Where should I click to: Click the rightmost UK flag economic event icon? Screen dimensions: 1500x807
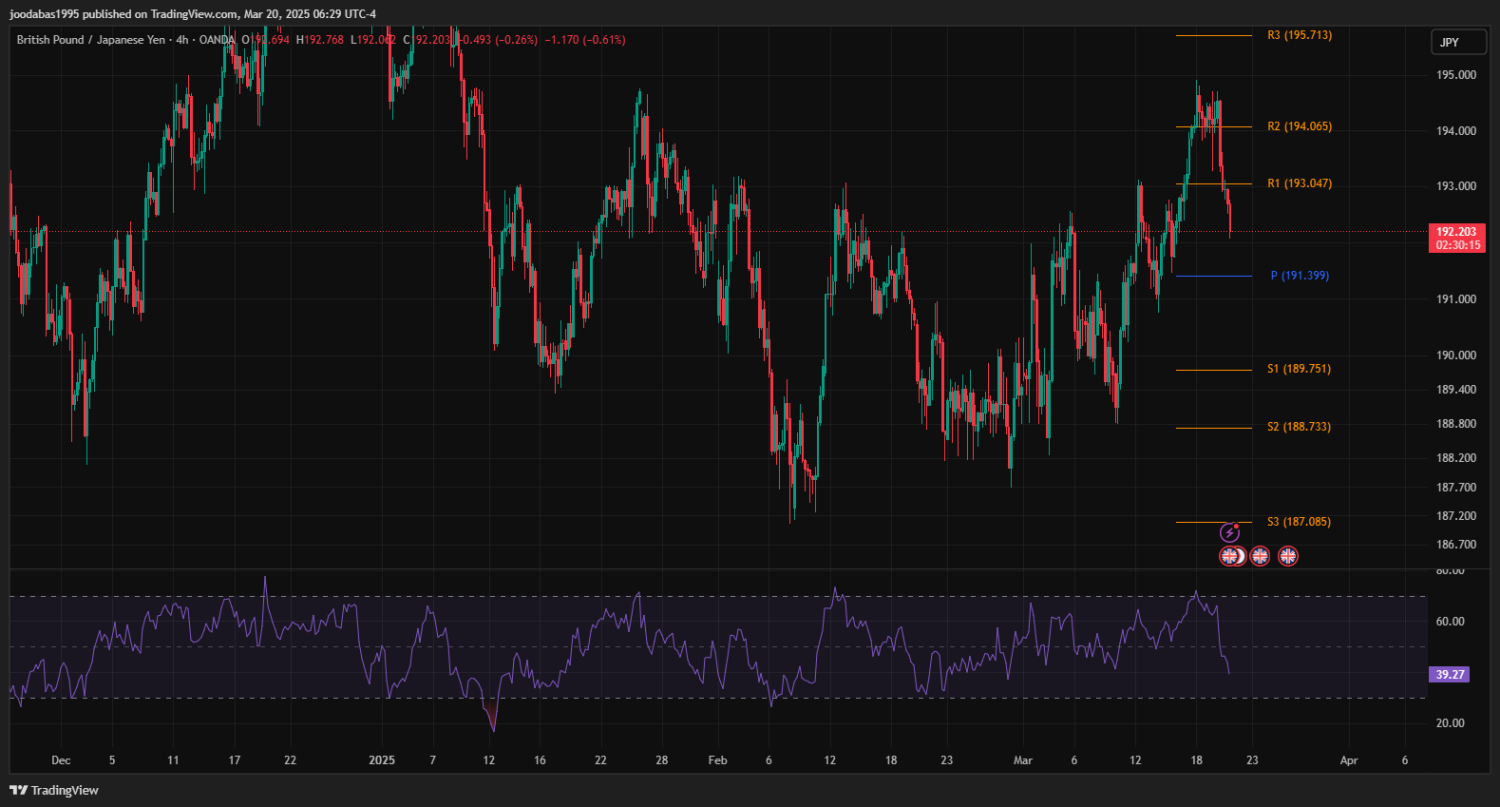[1288, 556]
